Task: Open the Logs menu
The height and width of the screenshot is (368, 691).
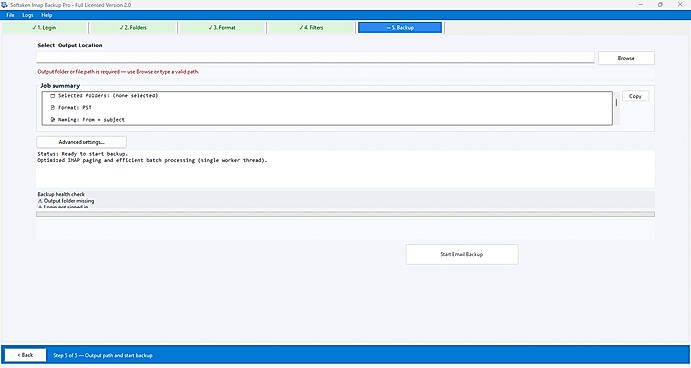Action: click(28, 15)
